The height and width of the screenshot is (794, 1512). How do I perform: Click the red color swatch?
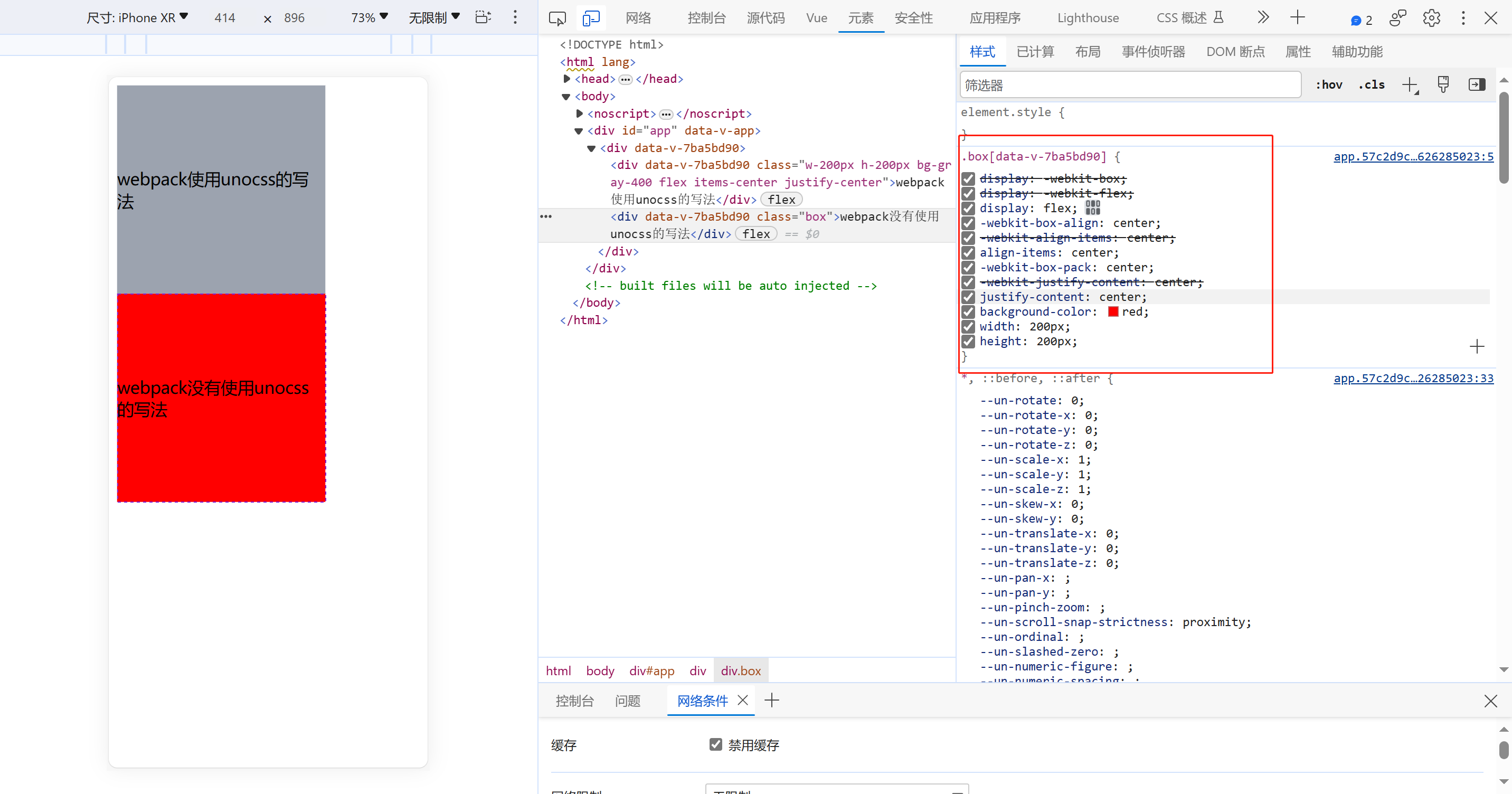coord(1113,311)
